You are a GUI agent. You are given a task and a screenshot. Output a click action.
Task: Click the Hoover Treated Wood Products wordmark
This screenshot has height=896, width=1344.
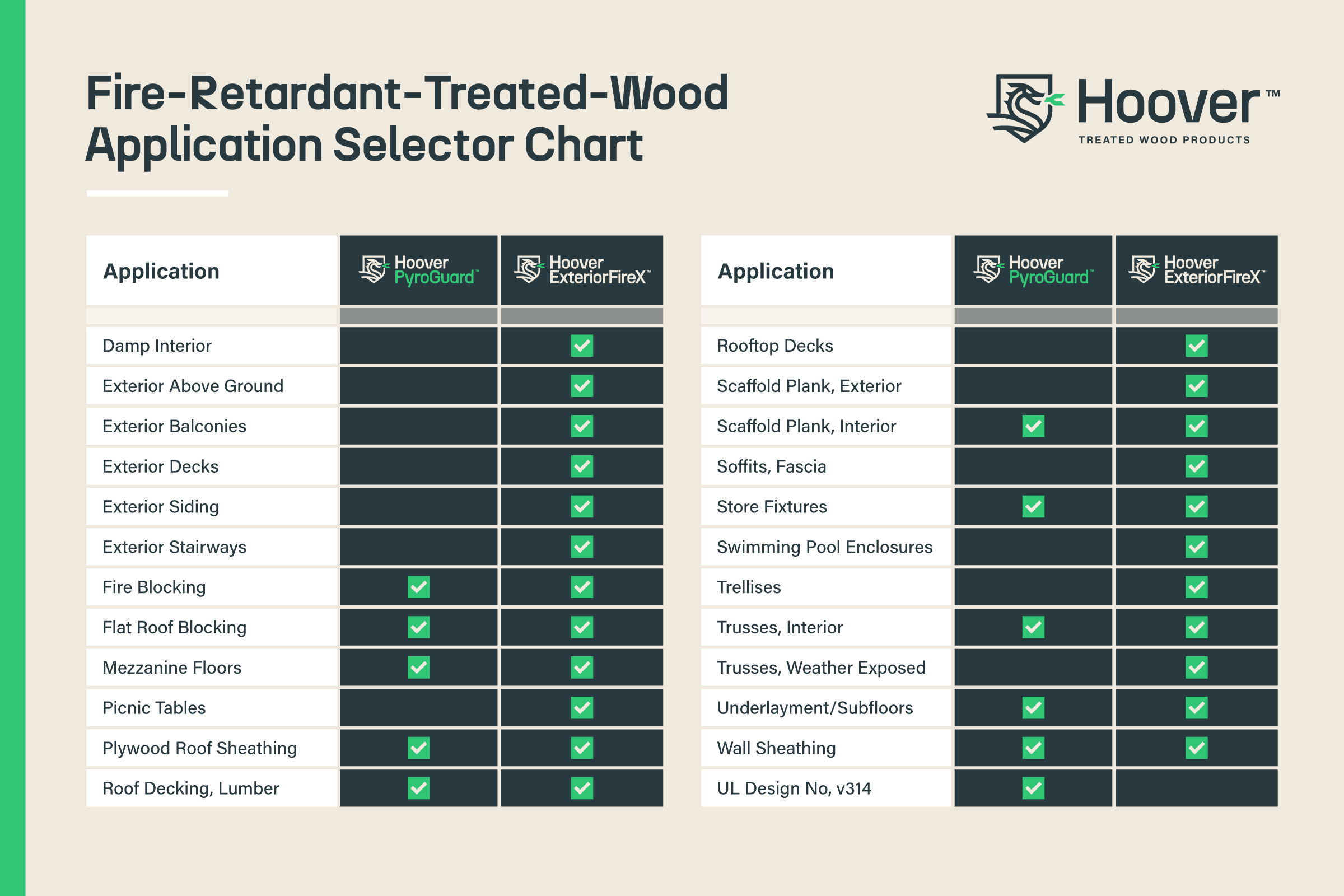point(1172,110)
